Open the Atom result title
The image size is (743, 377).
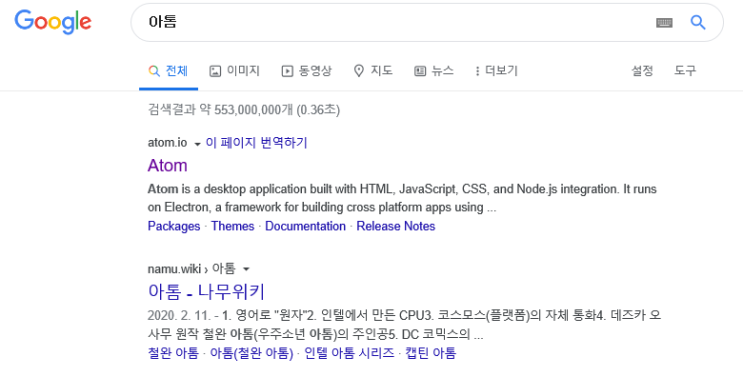[x=167, y=165]
